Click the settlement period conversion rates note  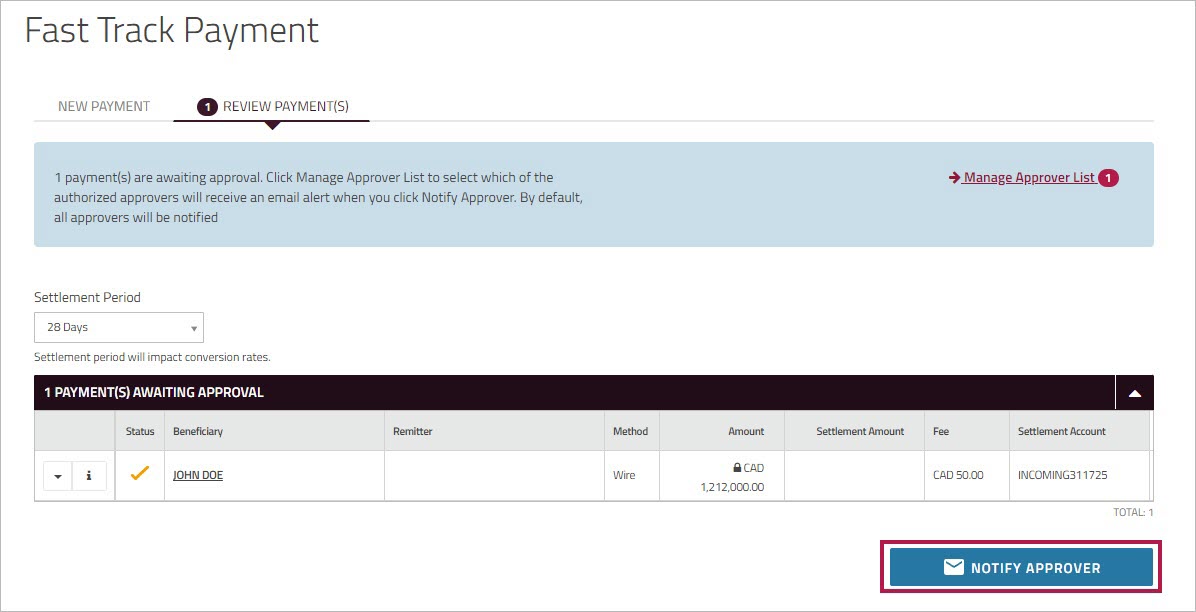153,357
